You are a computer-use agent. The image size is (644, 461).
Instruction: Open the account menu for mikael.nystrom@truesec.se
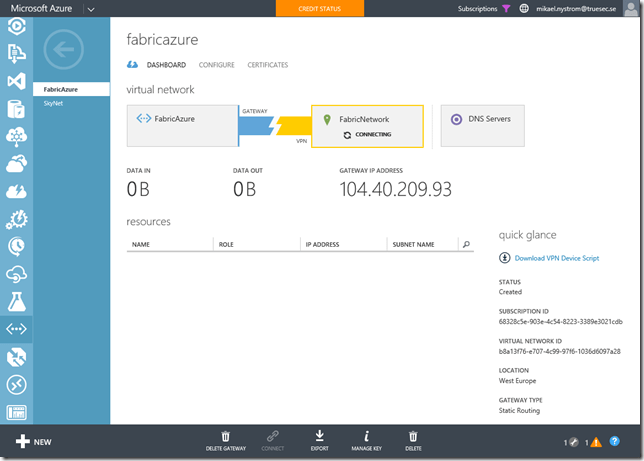(584, 9)
